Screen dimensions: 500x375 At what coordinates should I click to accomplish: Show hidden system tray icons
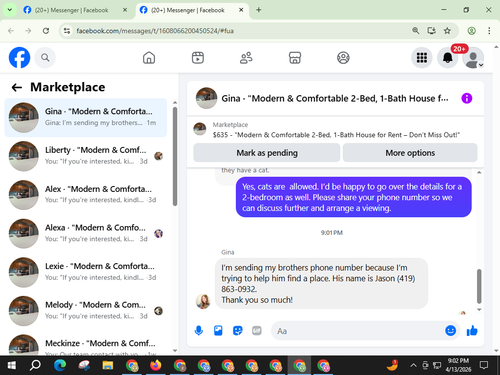413,366
